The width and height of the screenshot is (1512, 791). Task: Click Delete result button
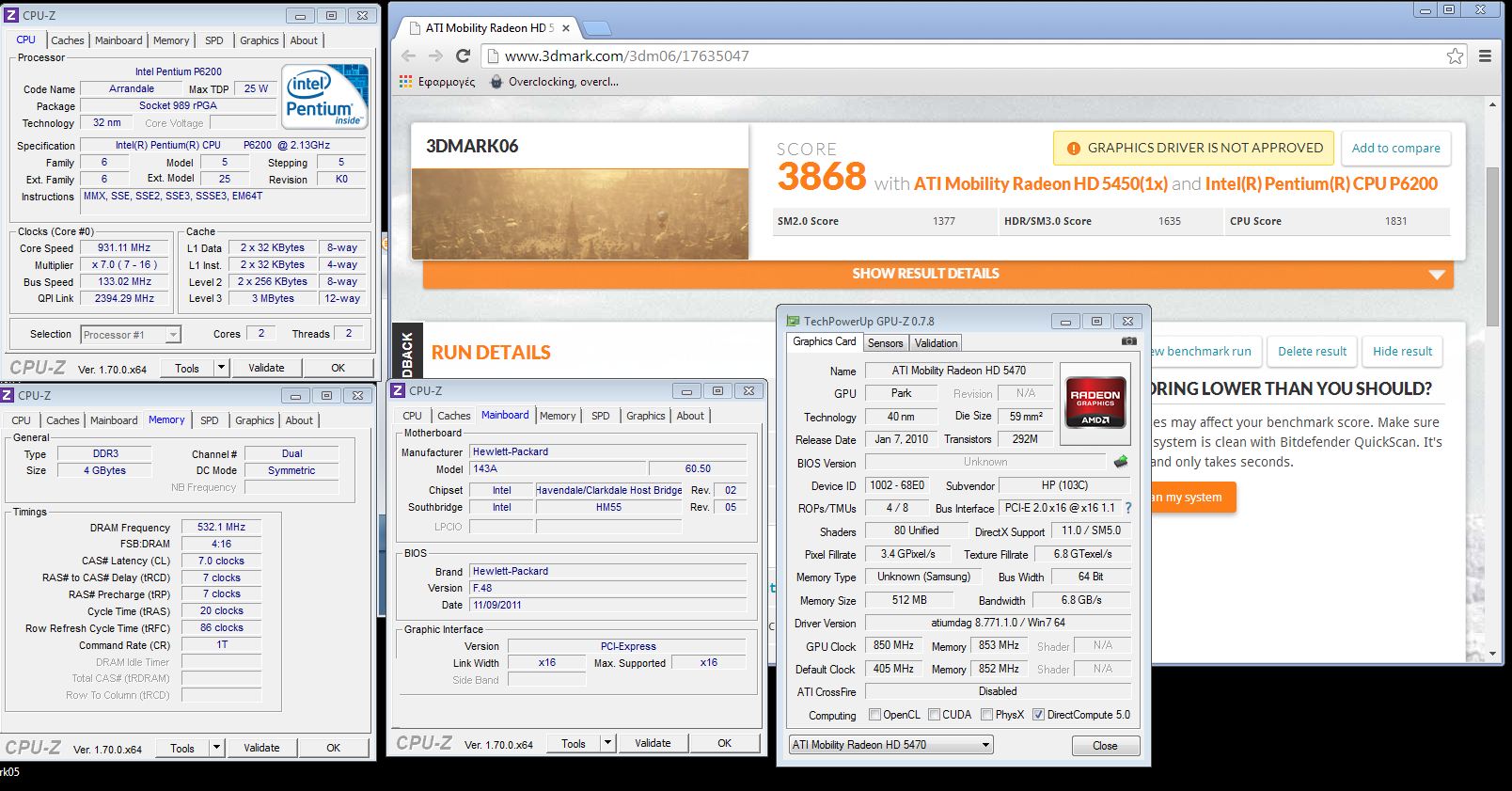pos(1312,351)
